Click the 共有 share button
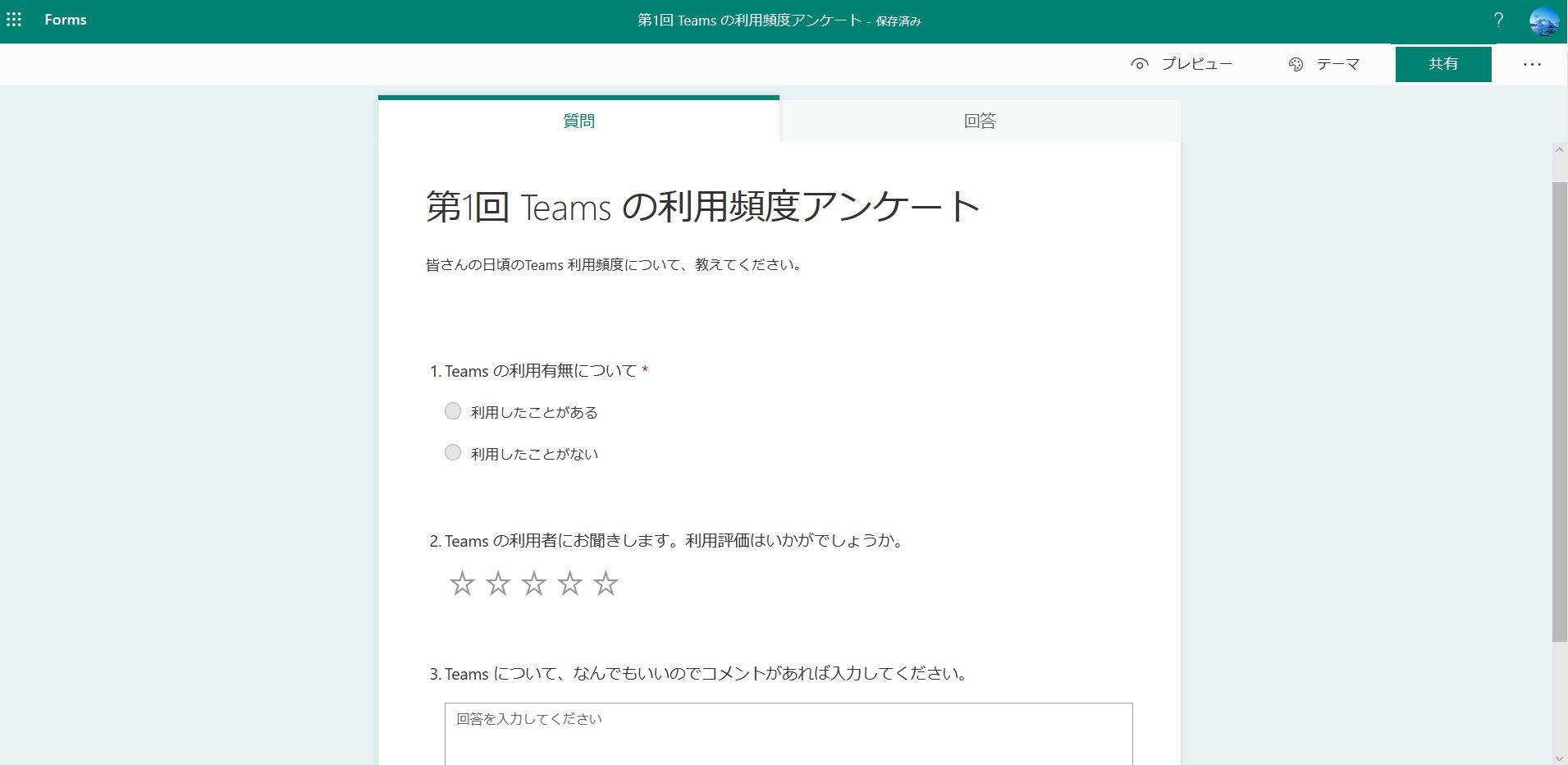Viewport: 1568px width, 765px height. coord(1443,64)
